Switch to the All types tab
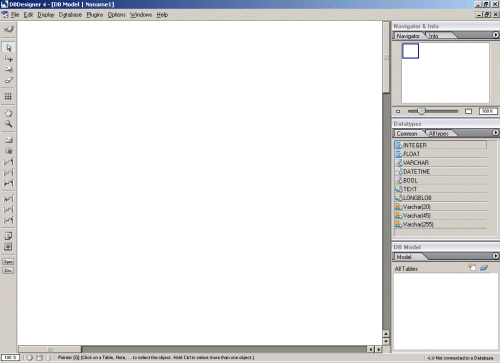Screen dimensions: 500x363 point(438,133)
